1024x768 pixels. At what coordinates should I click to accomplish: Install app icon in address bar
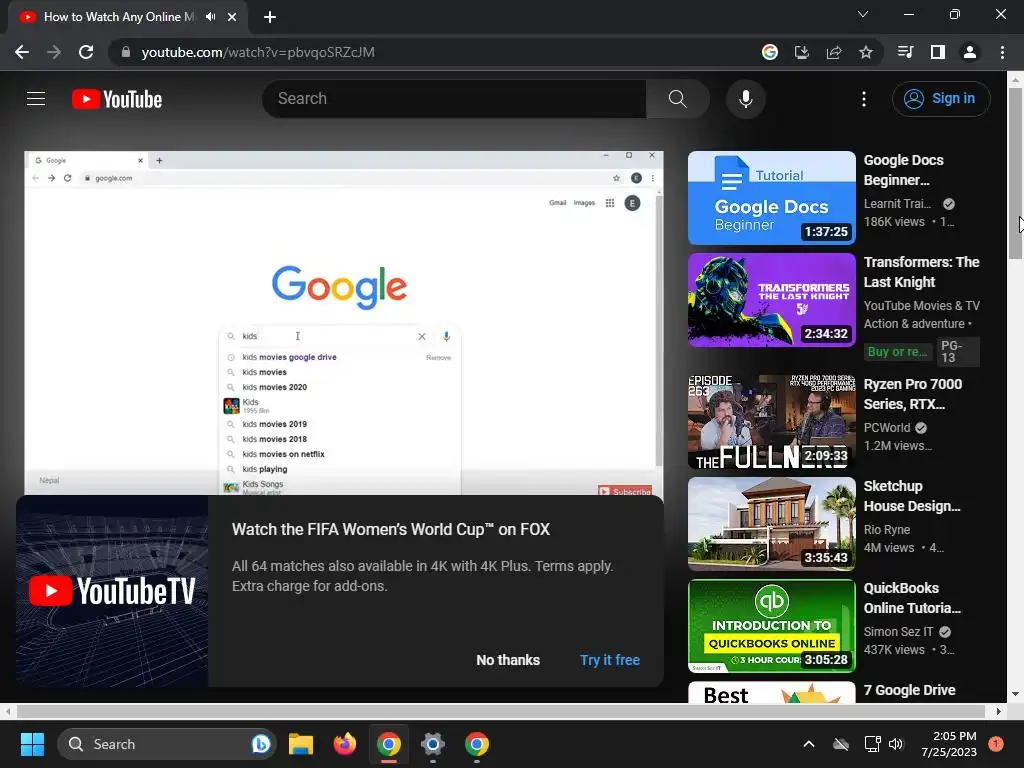pos(802,52)
